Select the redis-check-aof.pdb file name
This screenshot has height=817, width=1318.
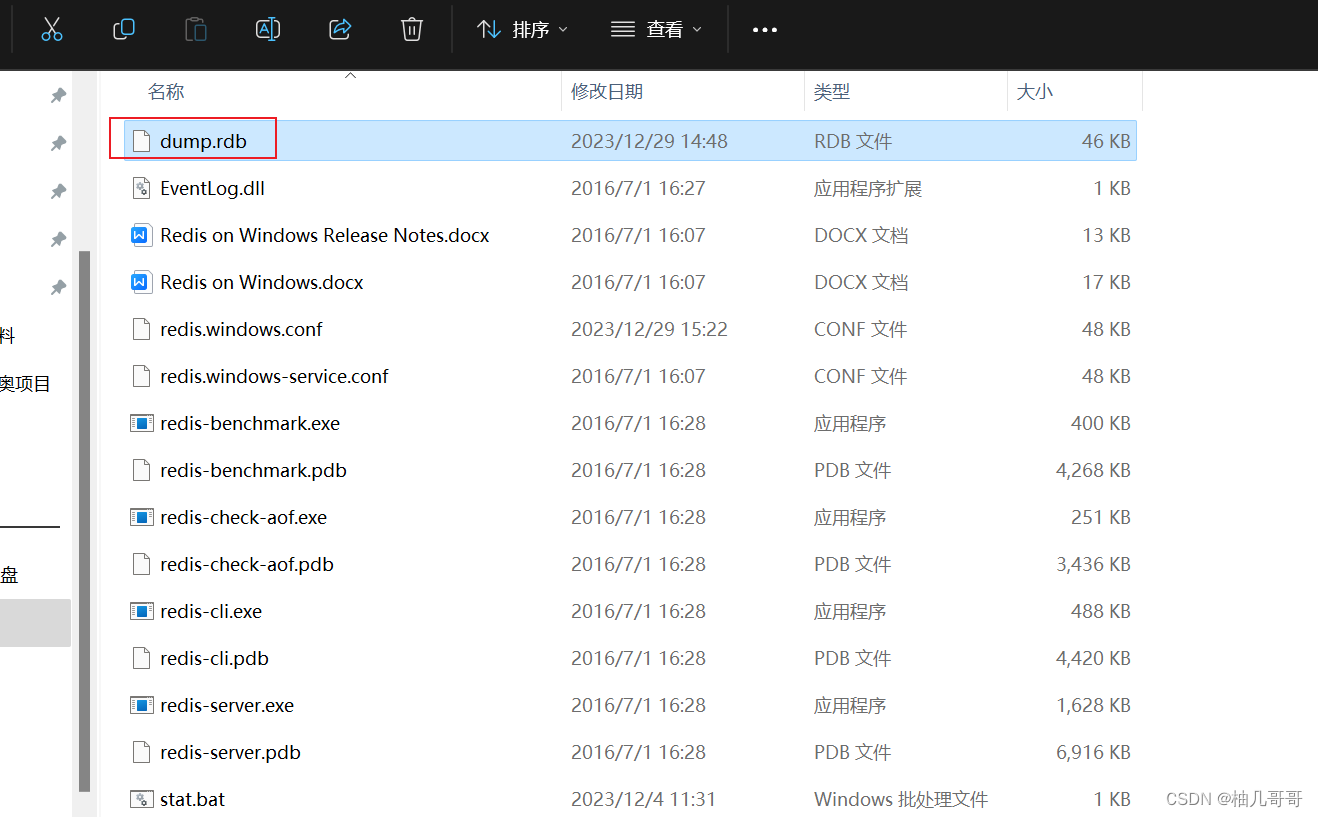tap(247, 564)
